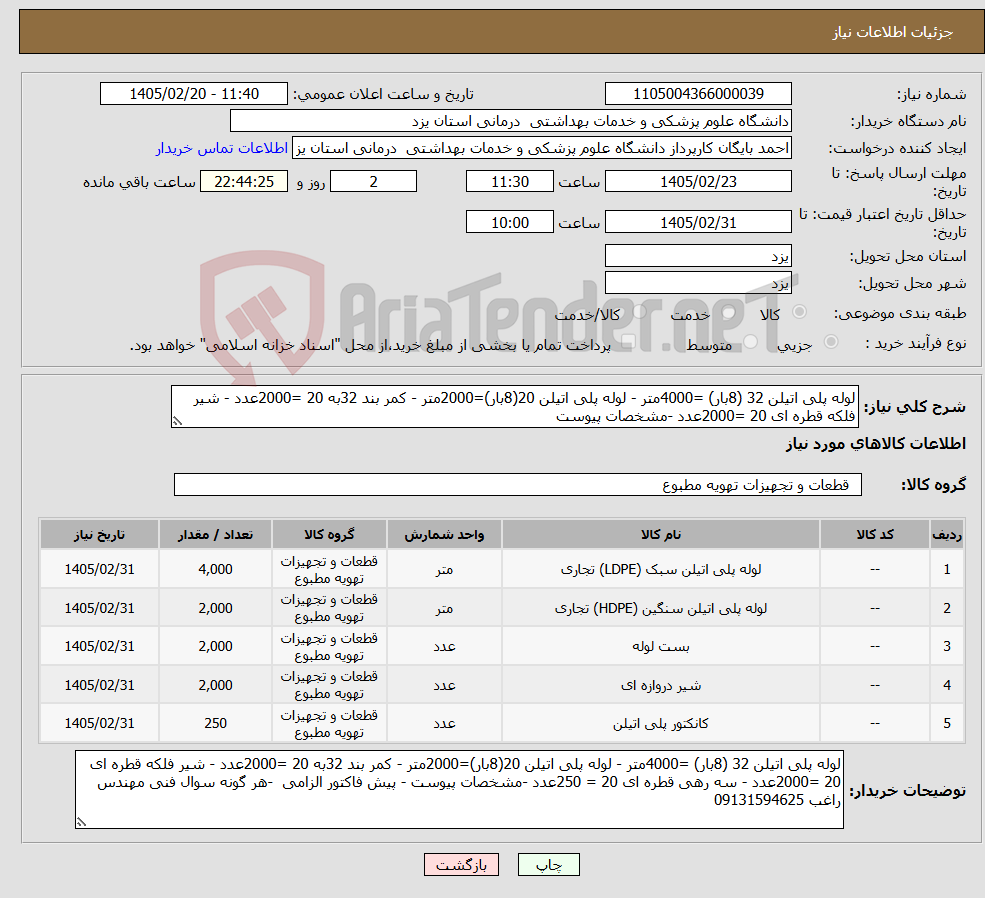985x898 pixels.
Task: Click the goods group field قطعات و تجهیزات تهویه مطبوع
Action: pos(518,485)
